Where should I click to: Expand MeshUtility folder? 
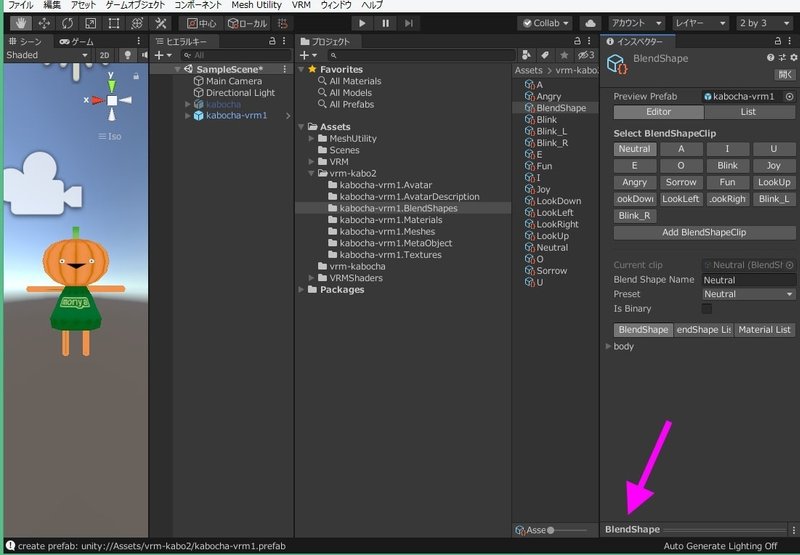311,139
